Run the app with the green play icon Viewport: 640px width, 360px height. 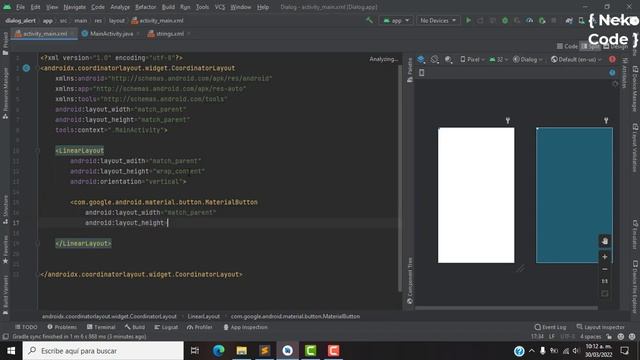point(469,20)
